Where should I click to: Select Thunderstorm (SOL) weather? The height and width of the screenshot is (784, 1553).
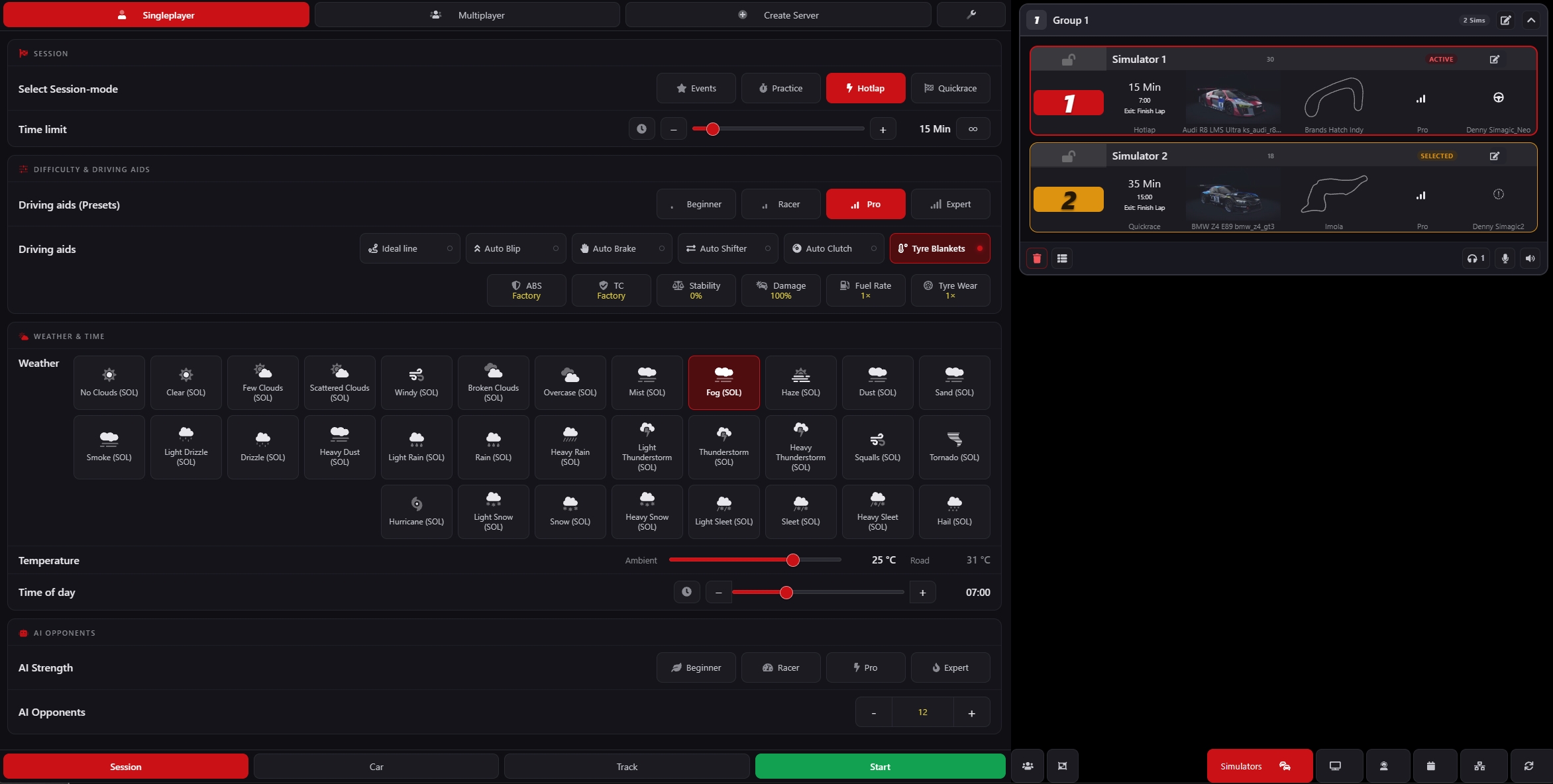coord(723,447)
